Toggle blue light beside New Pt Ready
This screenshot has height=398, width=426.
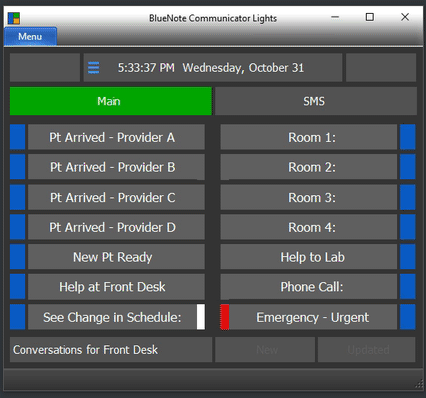tap(18, 257)
